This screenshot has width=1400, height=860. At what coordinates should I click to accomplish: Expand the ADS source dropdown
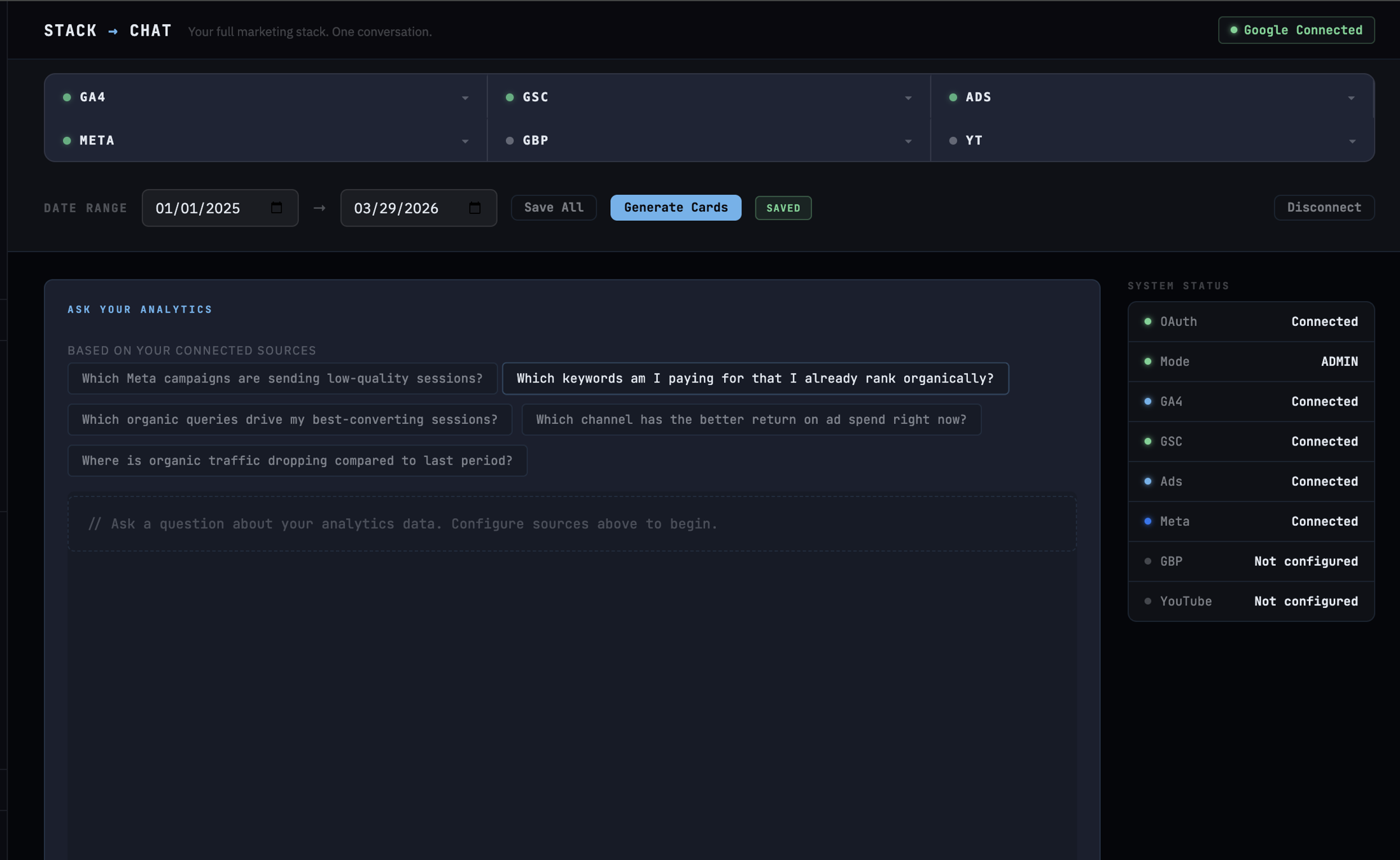[x=1350, y=98]
